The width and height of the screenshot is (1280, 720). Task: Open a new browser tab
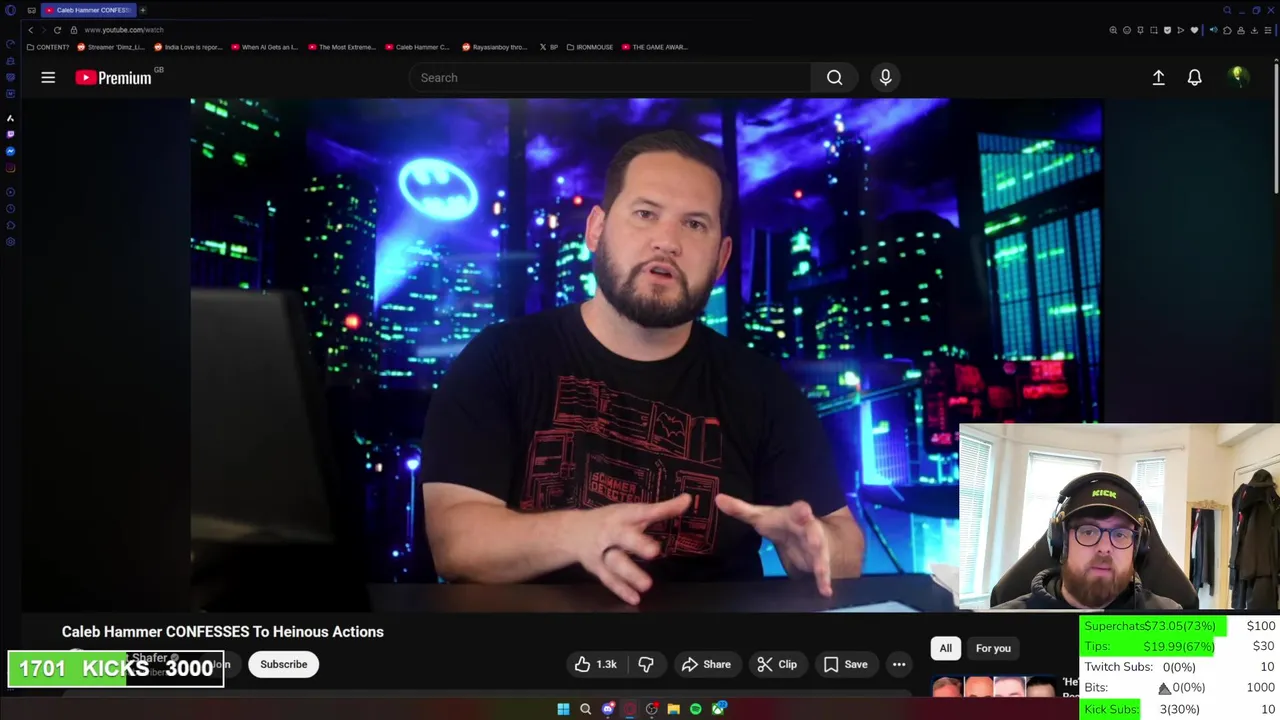(142, 10)
